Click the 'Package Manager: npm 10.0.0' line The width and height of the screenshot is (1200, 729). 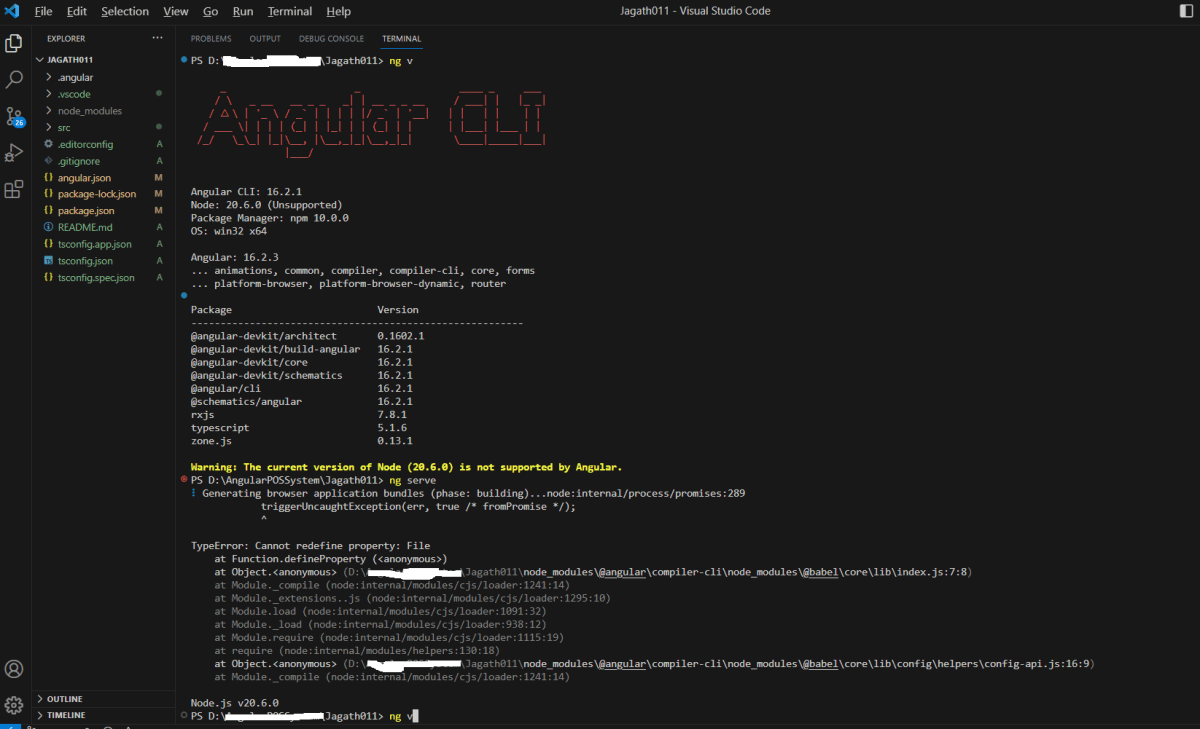coord(270,217)
